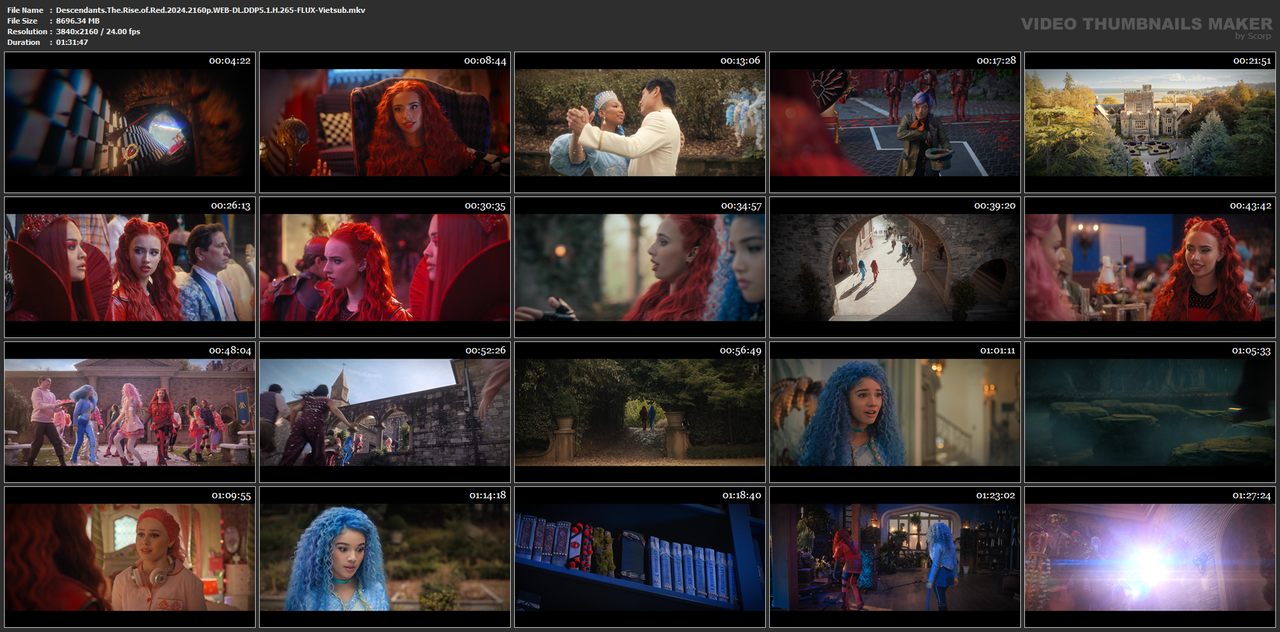Click the thumbnail at 00:21:51

[1150, 122]
